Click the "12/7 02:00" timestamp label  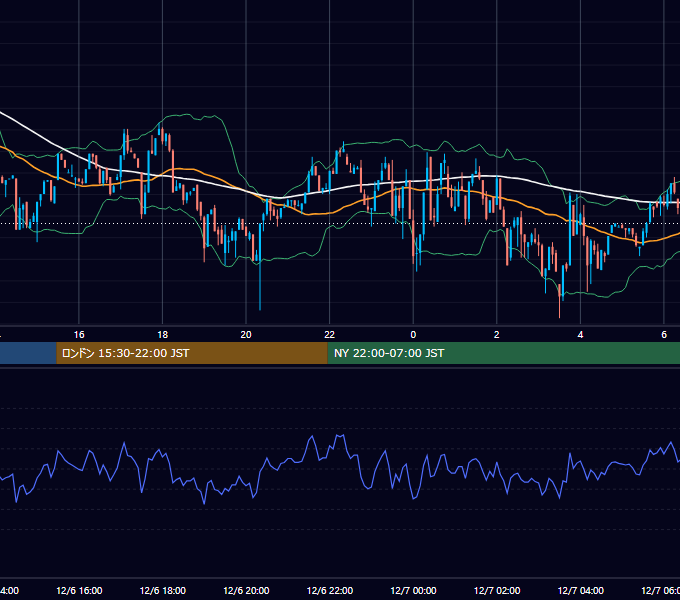tap(497, 590)
